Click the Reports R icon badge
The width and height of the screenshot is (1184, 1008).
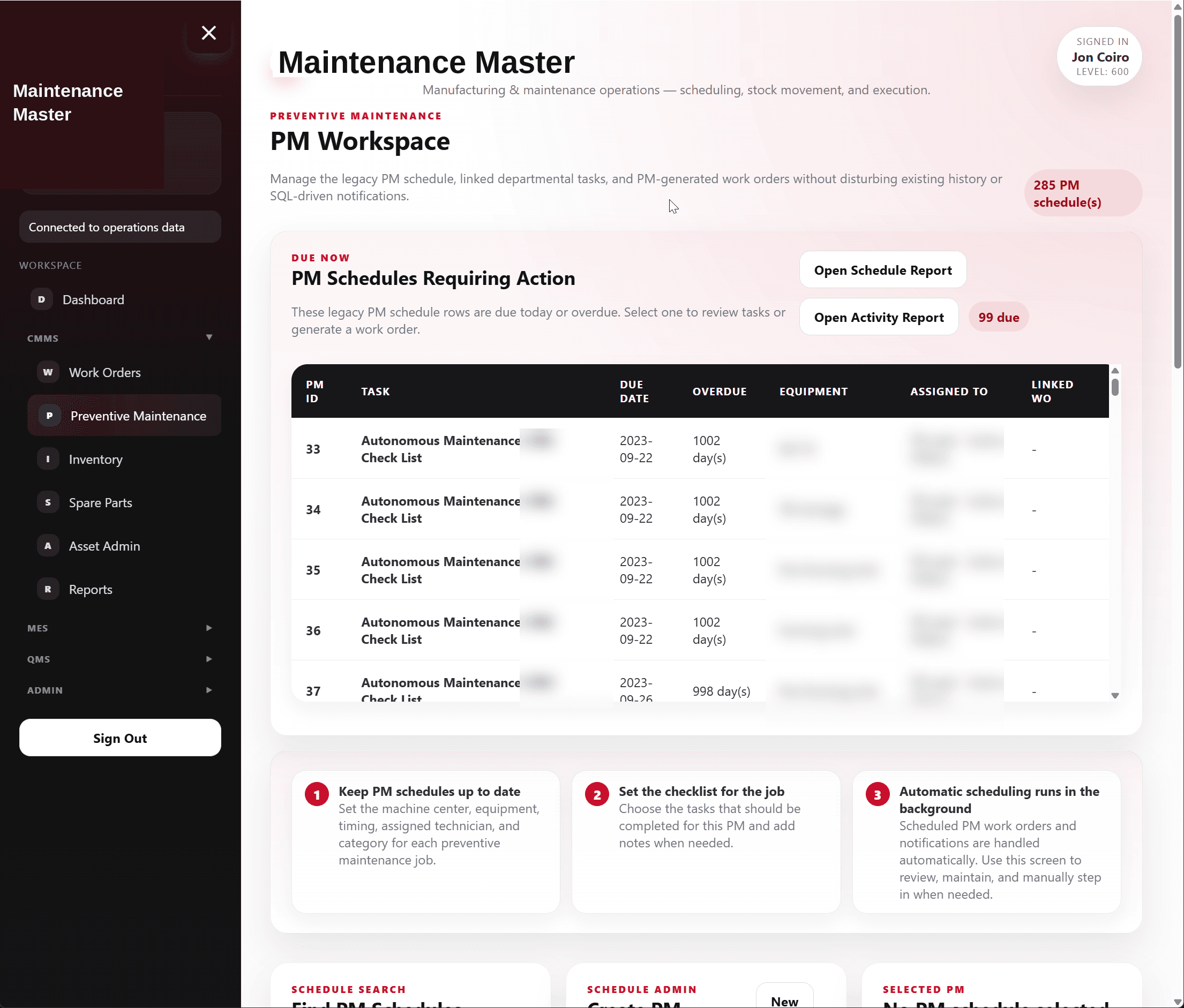pos(48,589)
